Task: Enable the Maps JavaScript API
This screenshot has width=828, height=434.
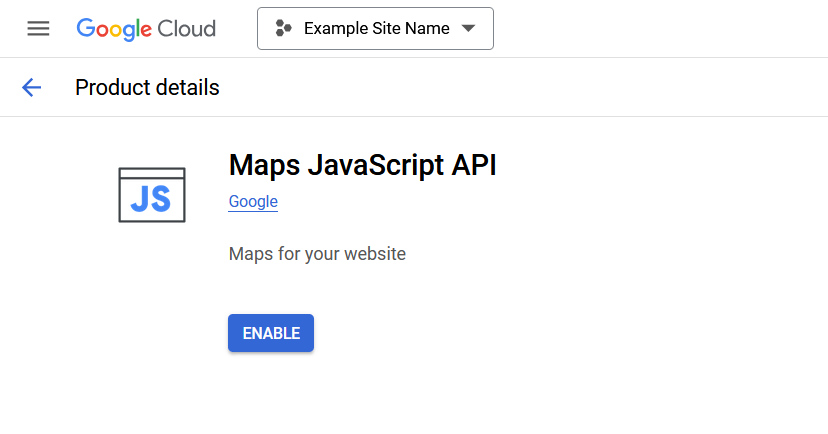Action: (271, 333)
